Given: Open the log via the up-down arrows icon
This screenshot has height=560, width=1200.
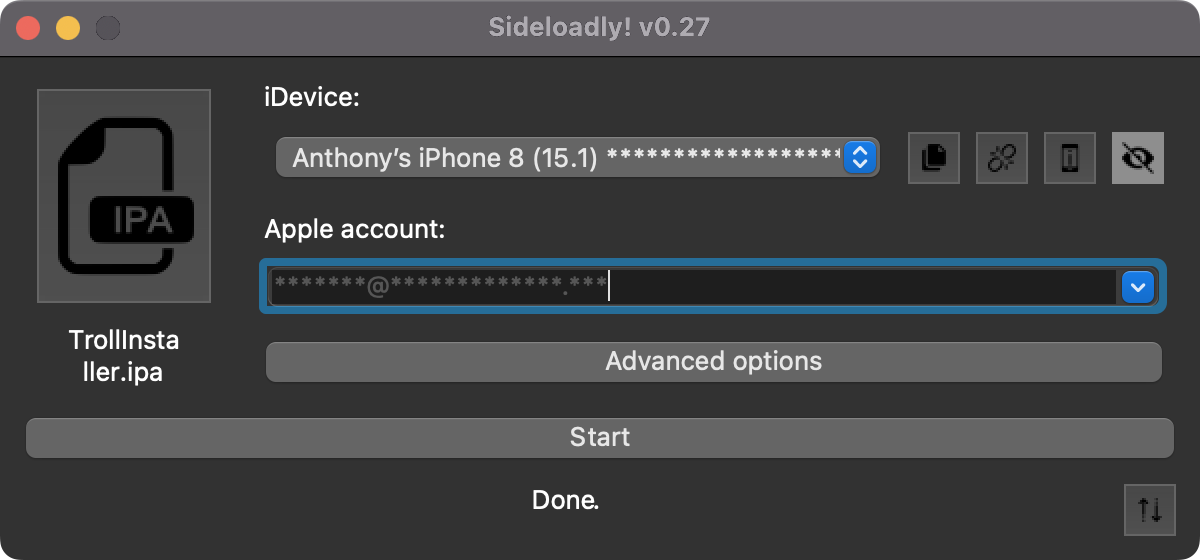Looking at the screenshot, I should point(1150,510).
